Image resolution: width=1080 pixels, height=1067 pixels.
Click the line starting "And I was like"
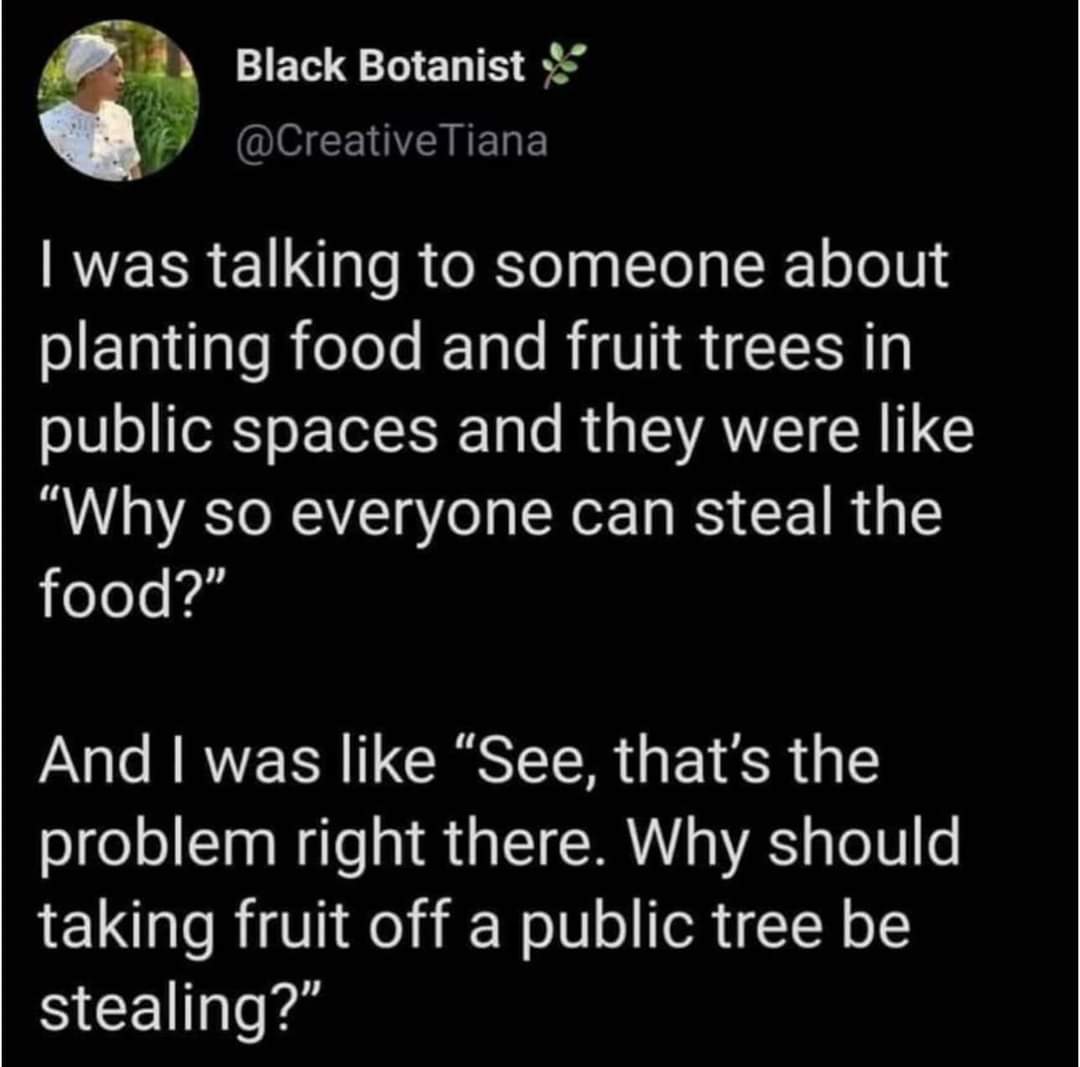pos(459,761)
